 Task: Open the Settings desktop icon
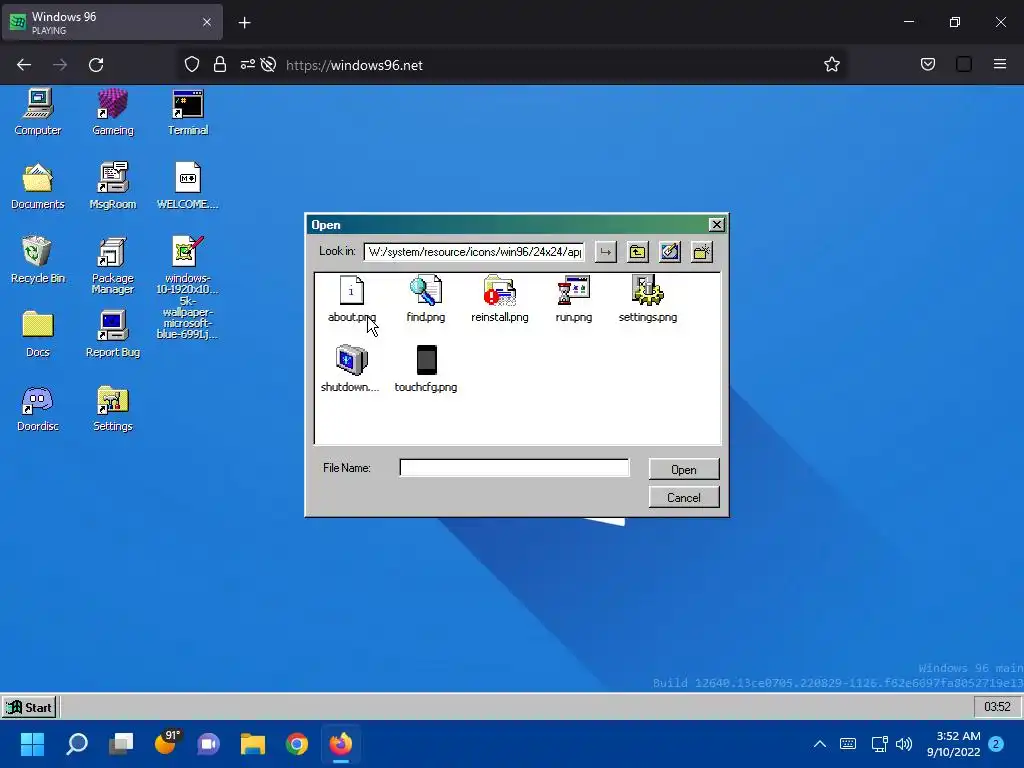(113, 408)
